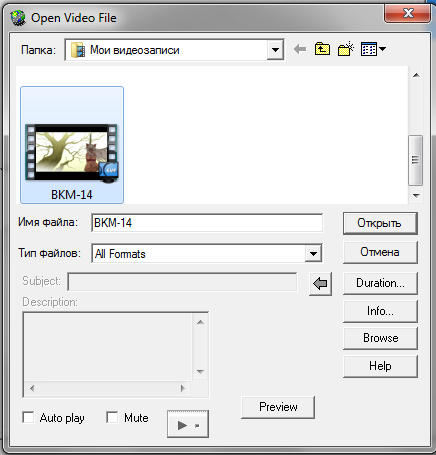Click the file list down scroll arrow
Screen dimensions: 436x455
pos(416,196)
